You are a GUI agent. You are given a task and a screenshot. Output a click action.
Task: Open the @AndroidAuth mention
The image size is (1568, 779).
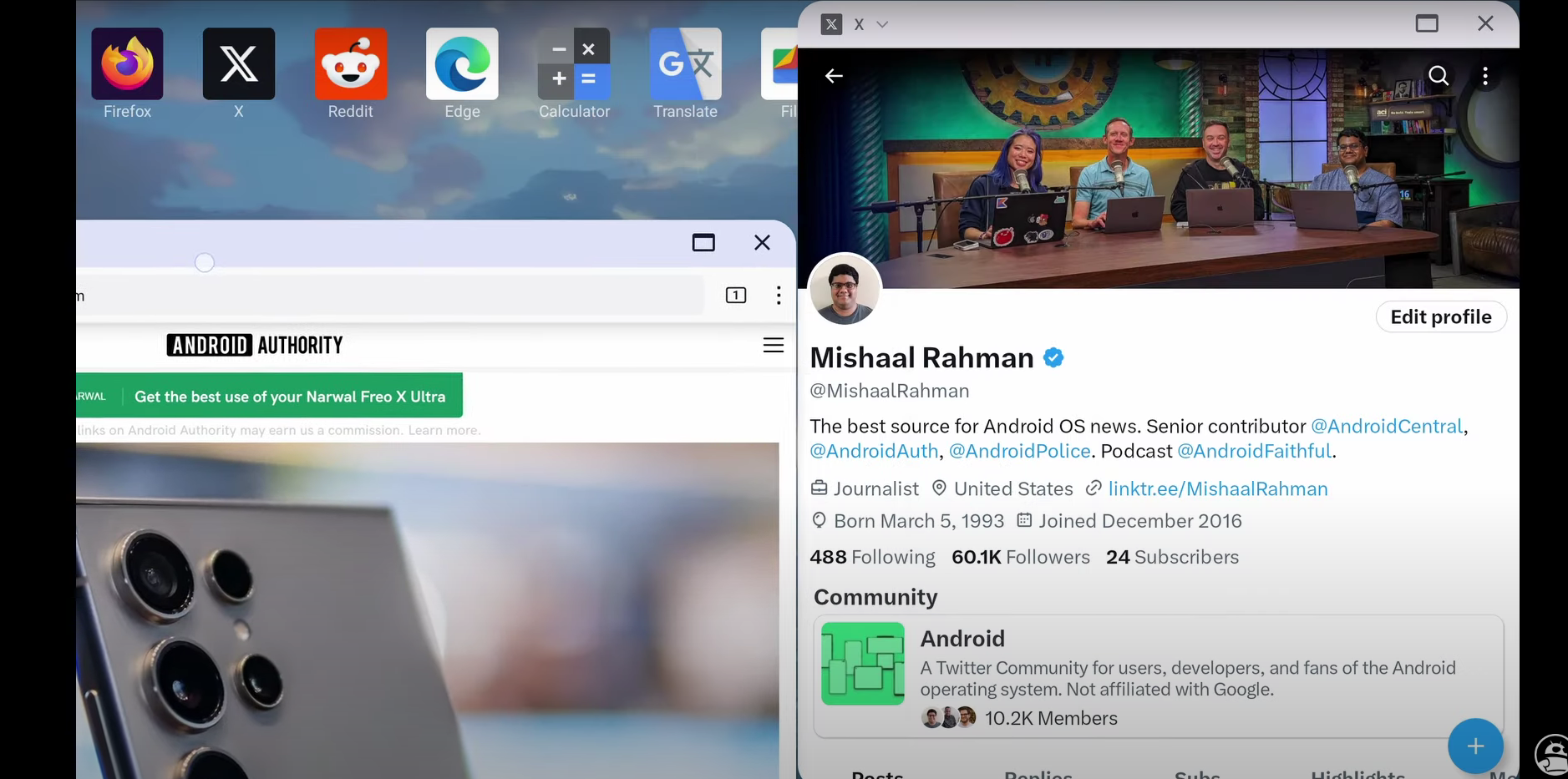(x=874, y=451)
